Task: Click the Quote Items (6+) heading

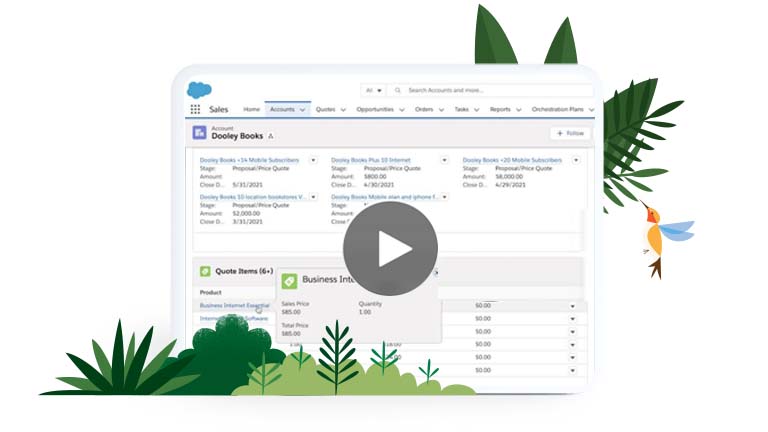Action: tap(244, 271)
